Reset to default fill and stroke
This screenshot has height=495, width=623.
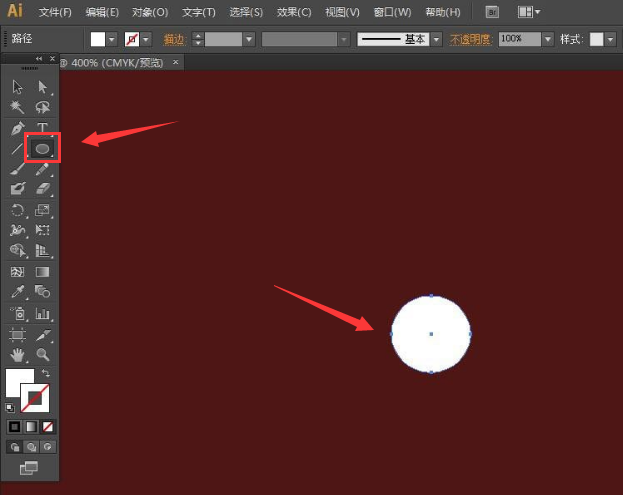(x=10, y=407)
